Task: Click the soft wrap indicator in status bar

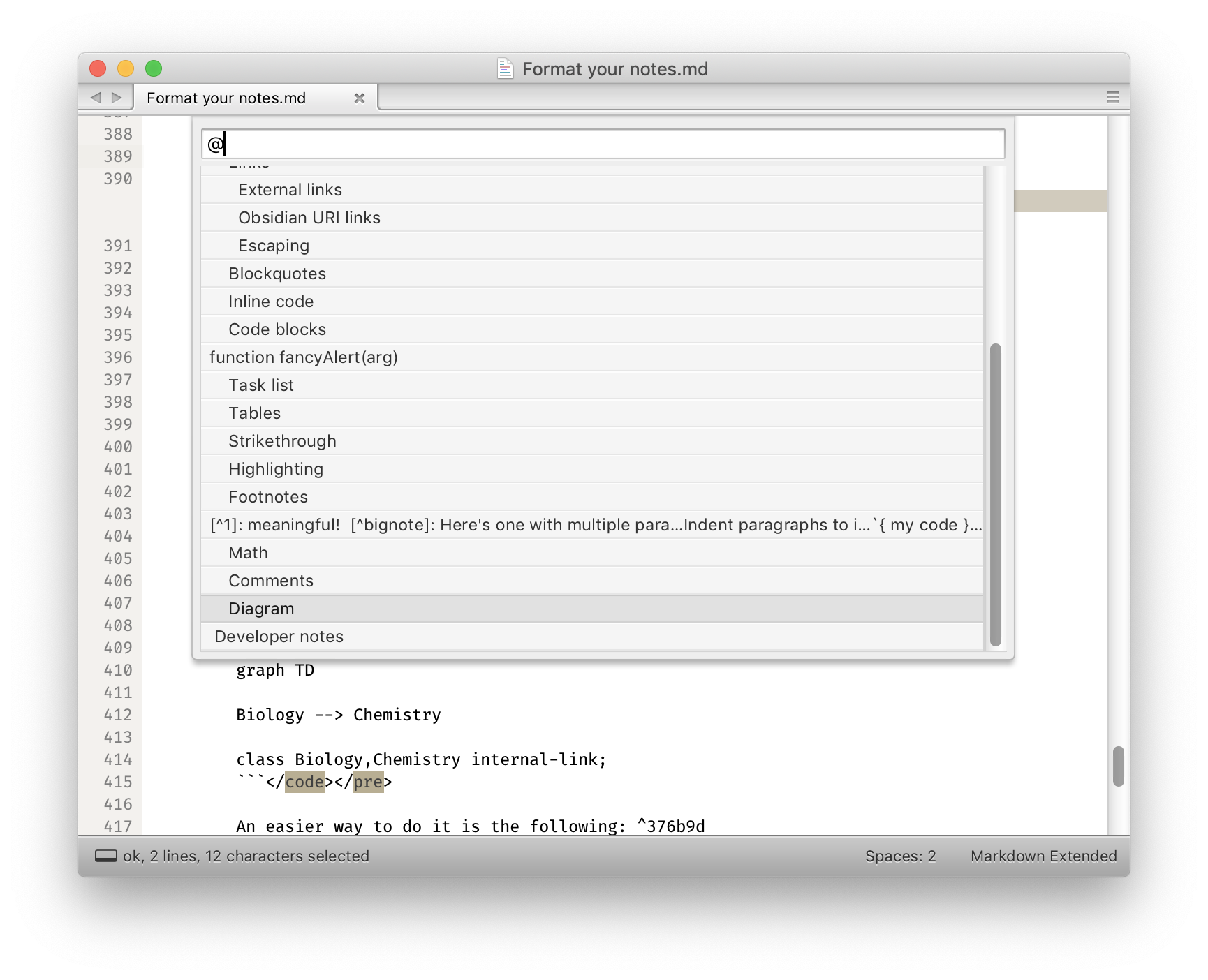Action: pyautogui.click(x=106, y=856)
